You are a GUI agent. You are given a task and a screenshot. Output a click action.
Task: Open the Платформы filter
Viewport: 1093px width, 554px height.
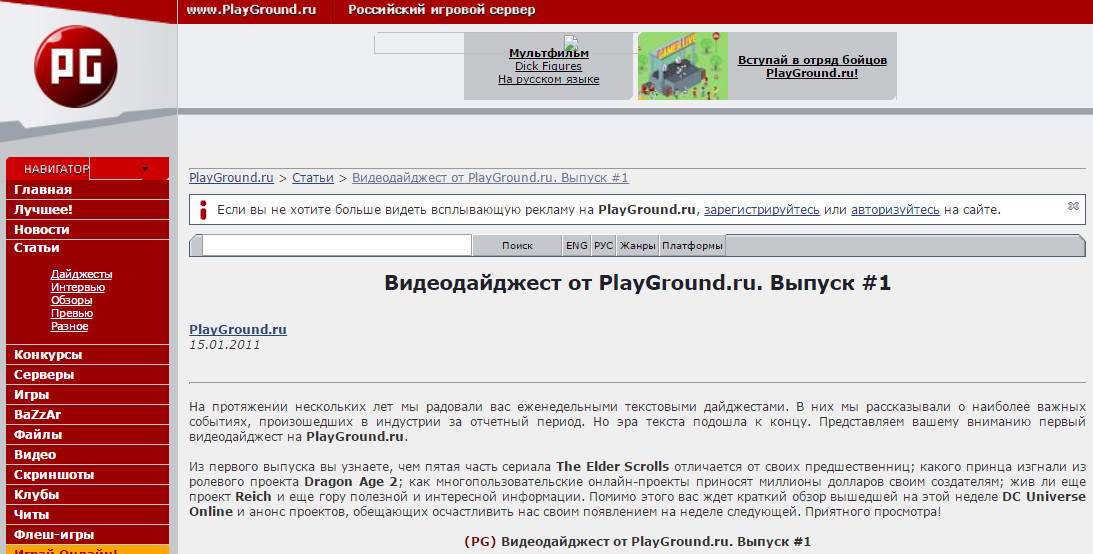(692, 245)
